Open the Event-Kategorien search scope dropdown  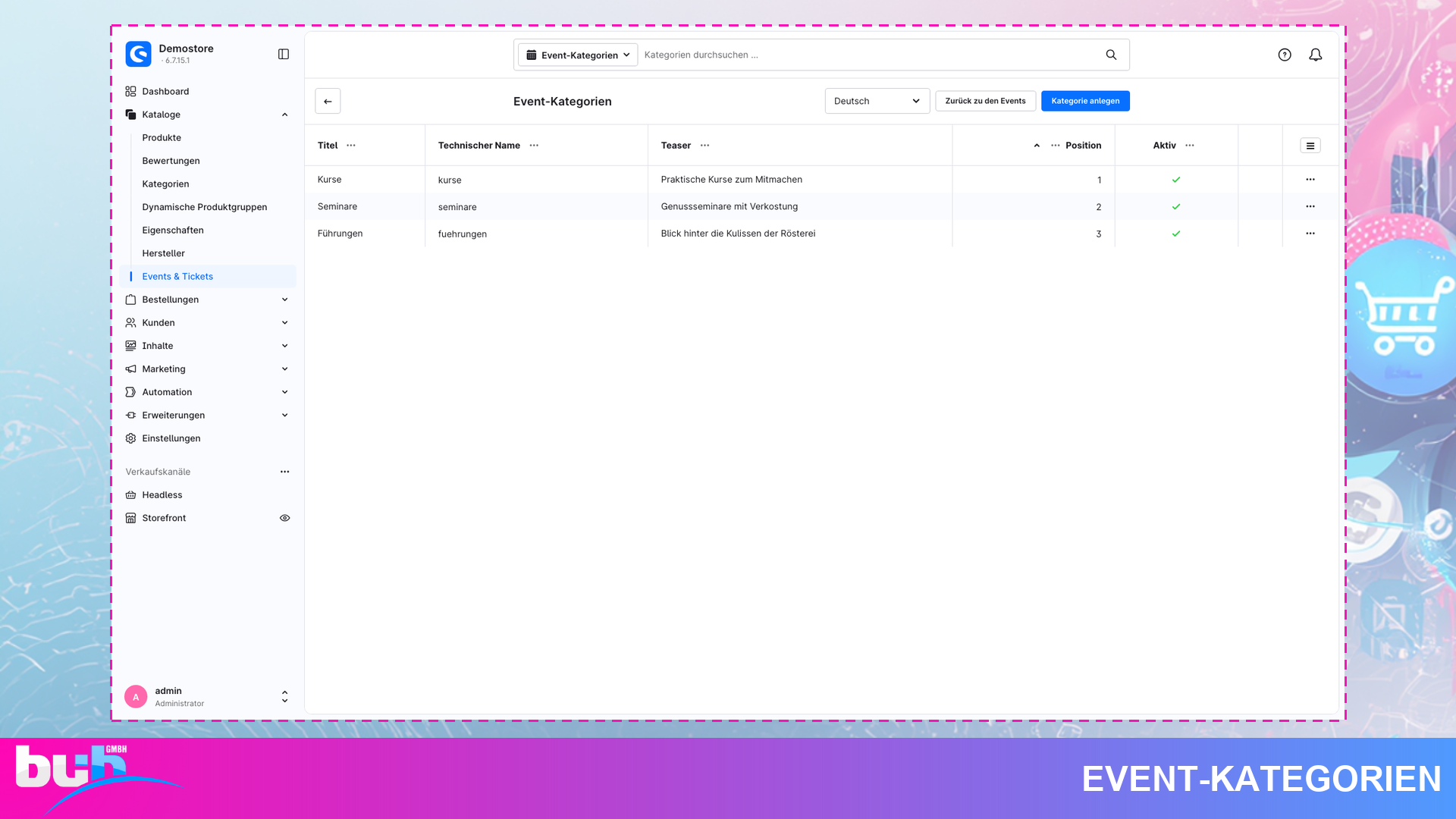pos(578,55)
